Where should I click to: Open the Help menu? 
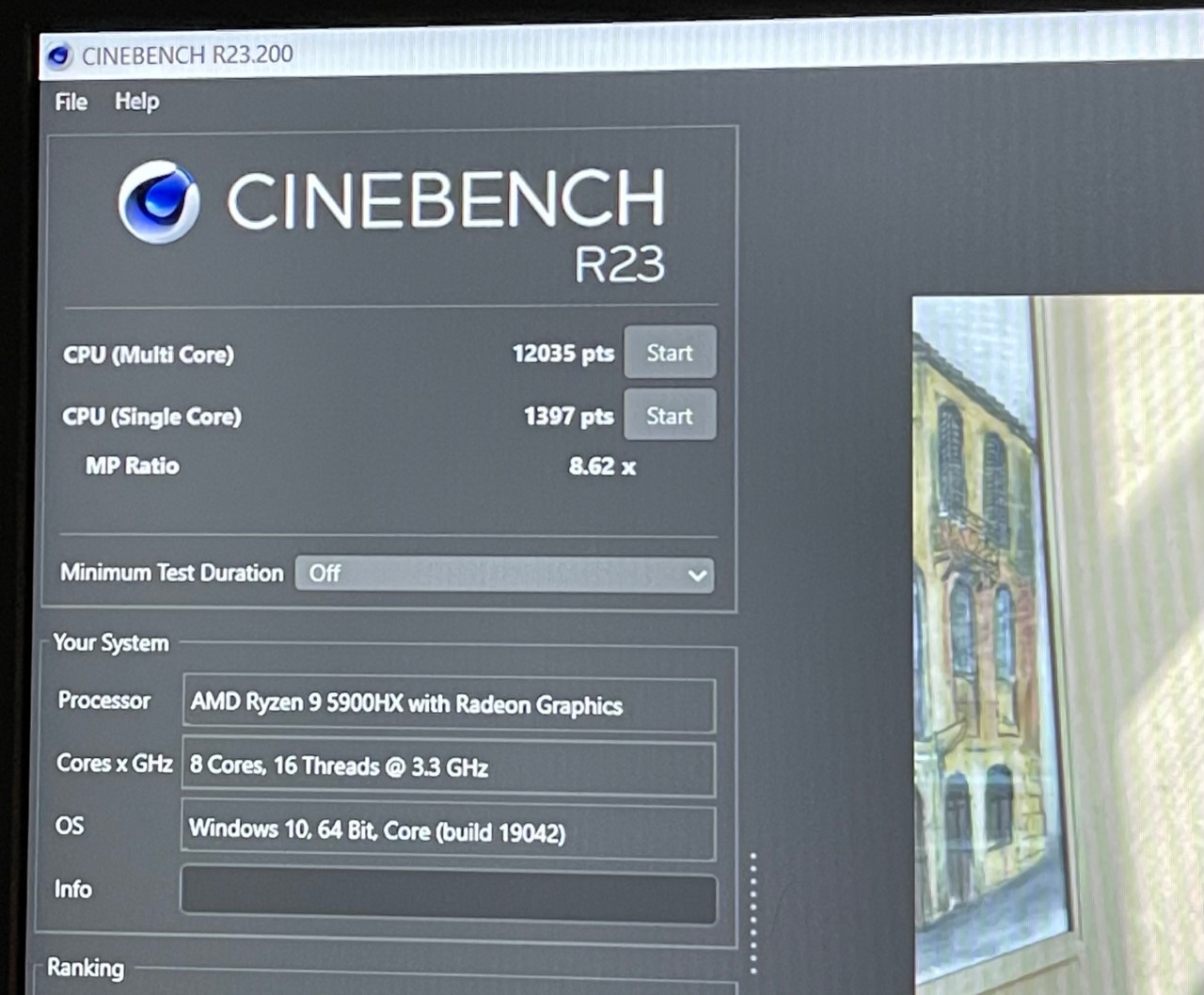tap(137, 101)
